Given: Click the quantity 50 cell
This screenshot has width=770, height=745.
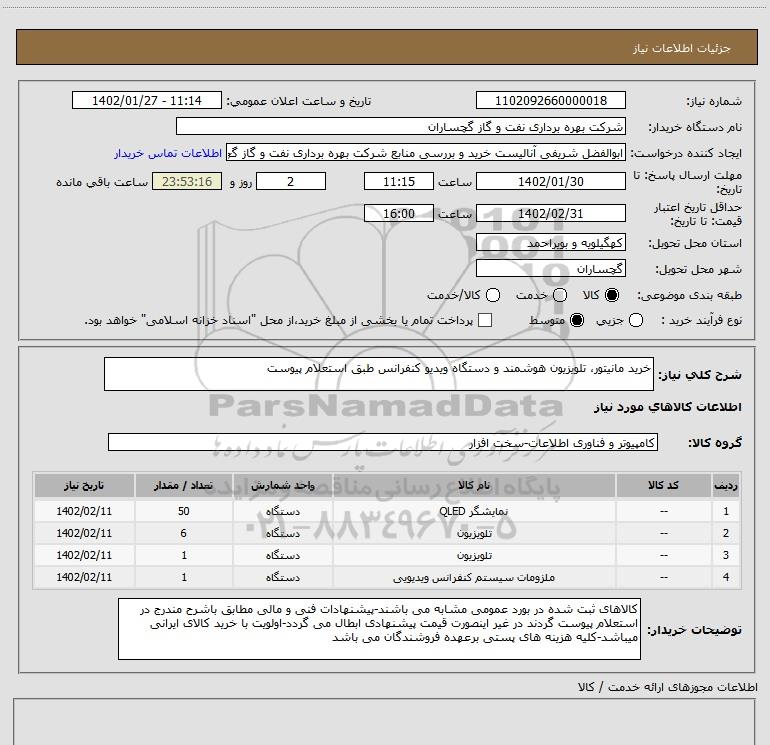Looking at the screenshot, I should [x=184, y=511].
